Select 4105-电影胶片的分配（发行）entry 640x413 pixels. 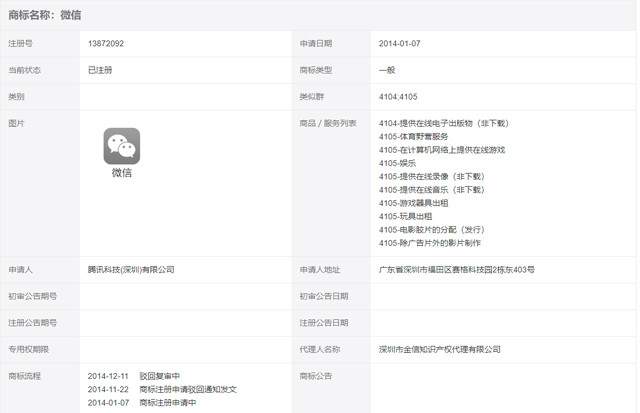pyautogui.click(x=431, y=230)
